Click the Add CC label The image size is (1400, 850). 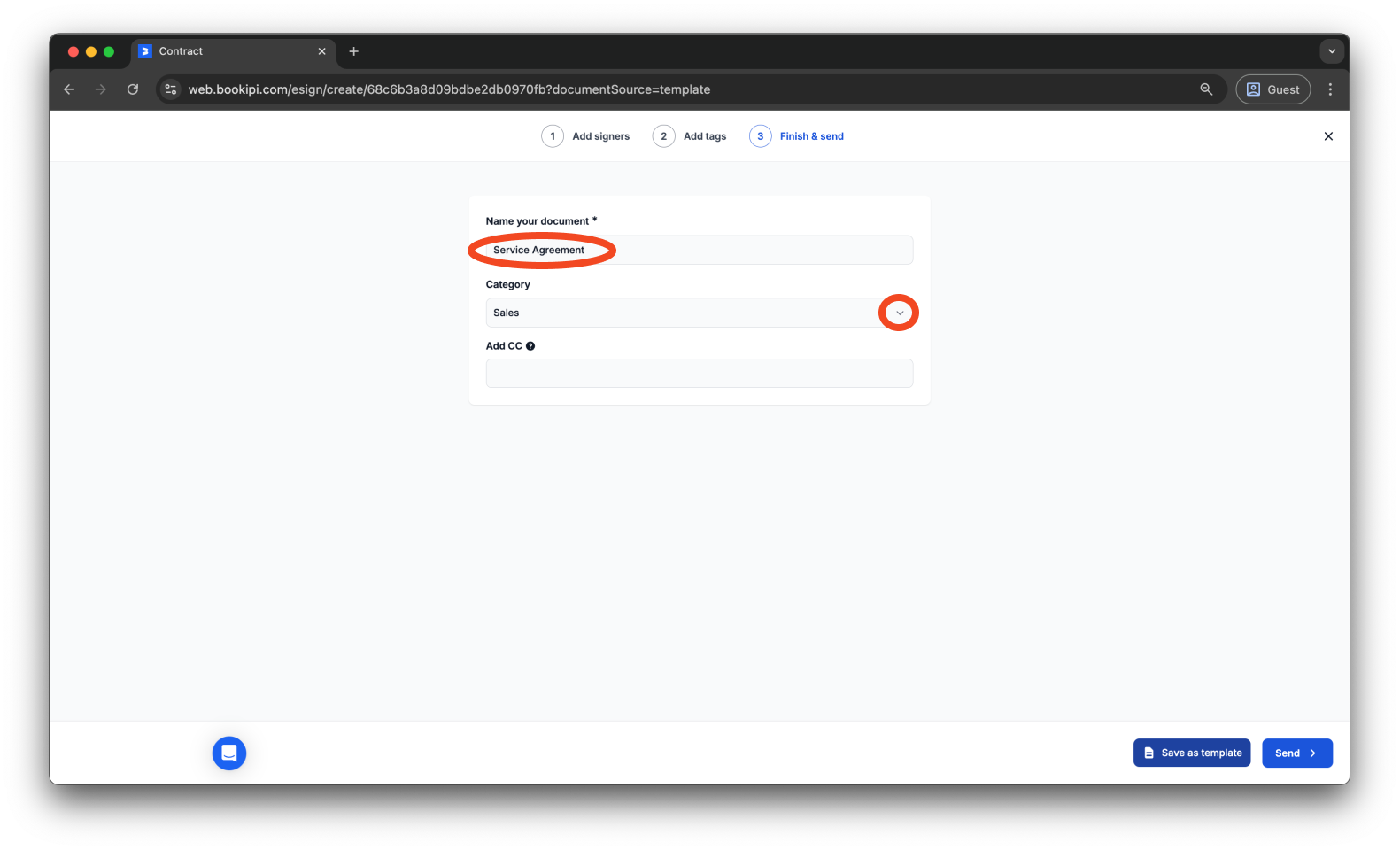[x=504, y=346]
